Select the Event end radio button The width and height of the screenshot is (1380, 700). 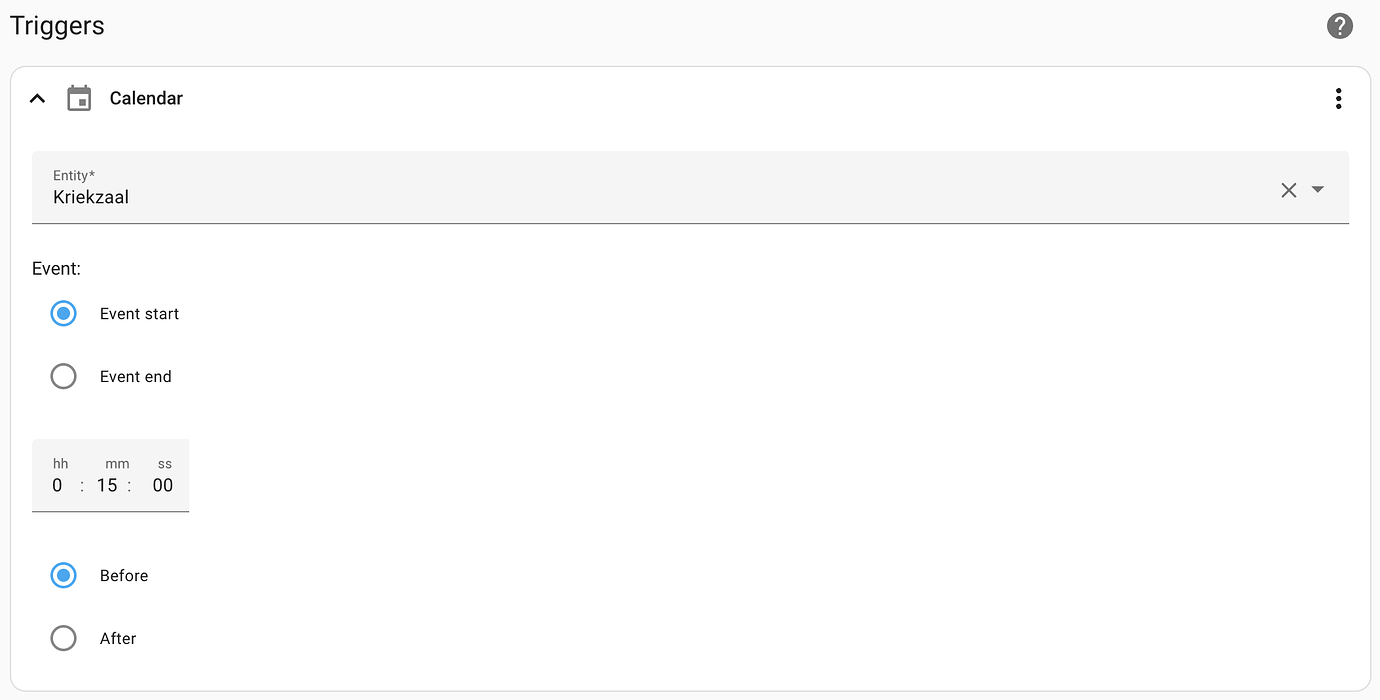pyautogui.click(x=63, y=376)
